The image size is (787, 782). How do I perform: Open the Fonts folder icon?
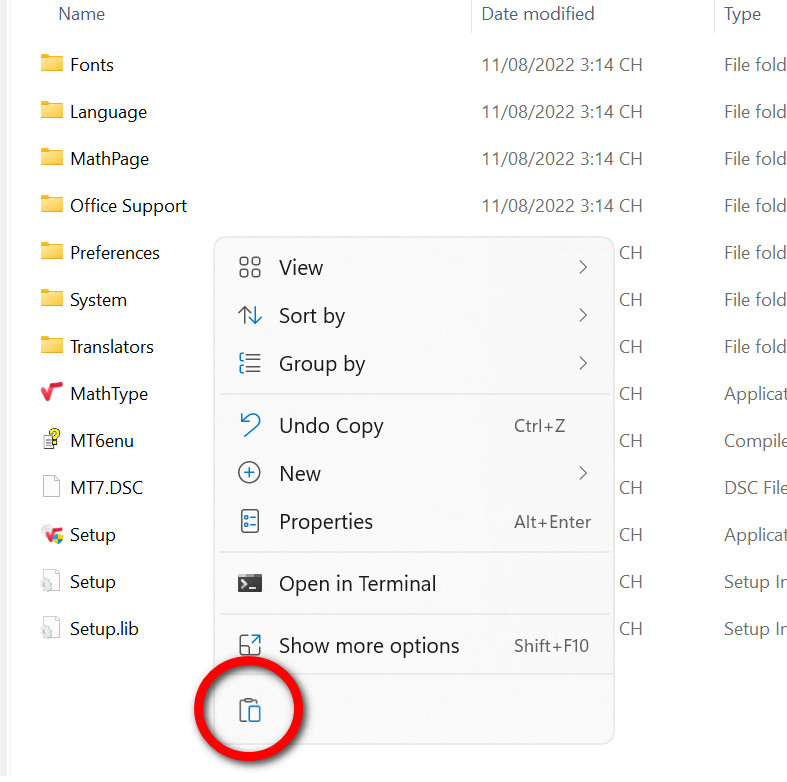pyautogui.click(x=52, y=63)
